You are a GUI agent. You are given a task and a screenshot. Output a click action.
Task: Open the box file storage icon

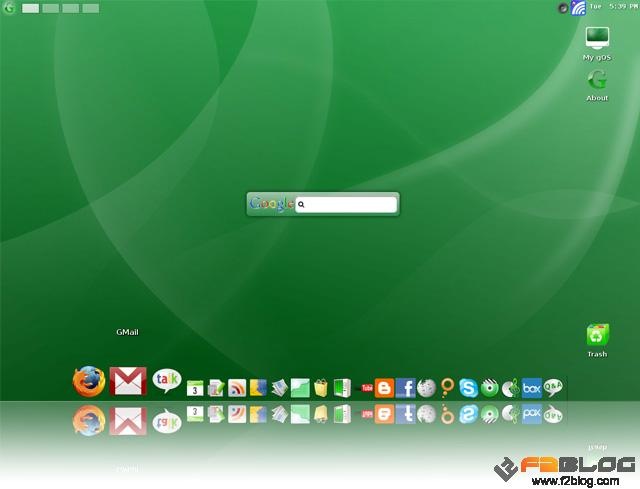(531, 388)
